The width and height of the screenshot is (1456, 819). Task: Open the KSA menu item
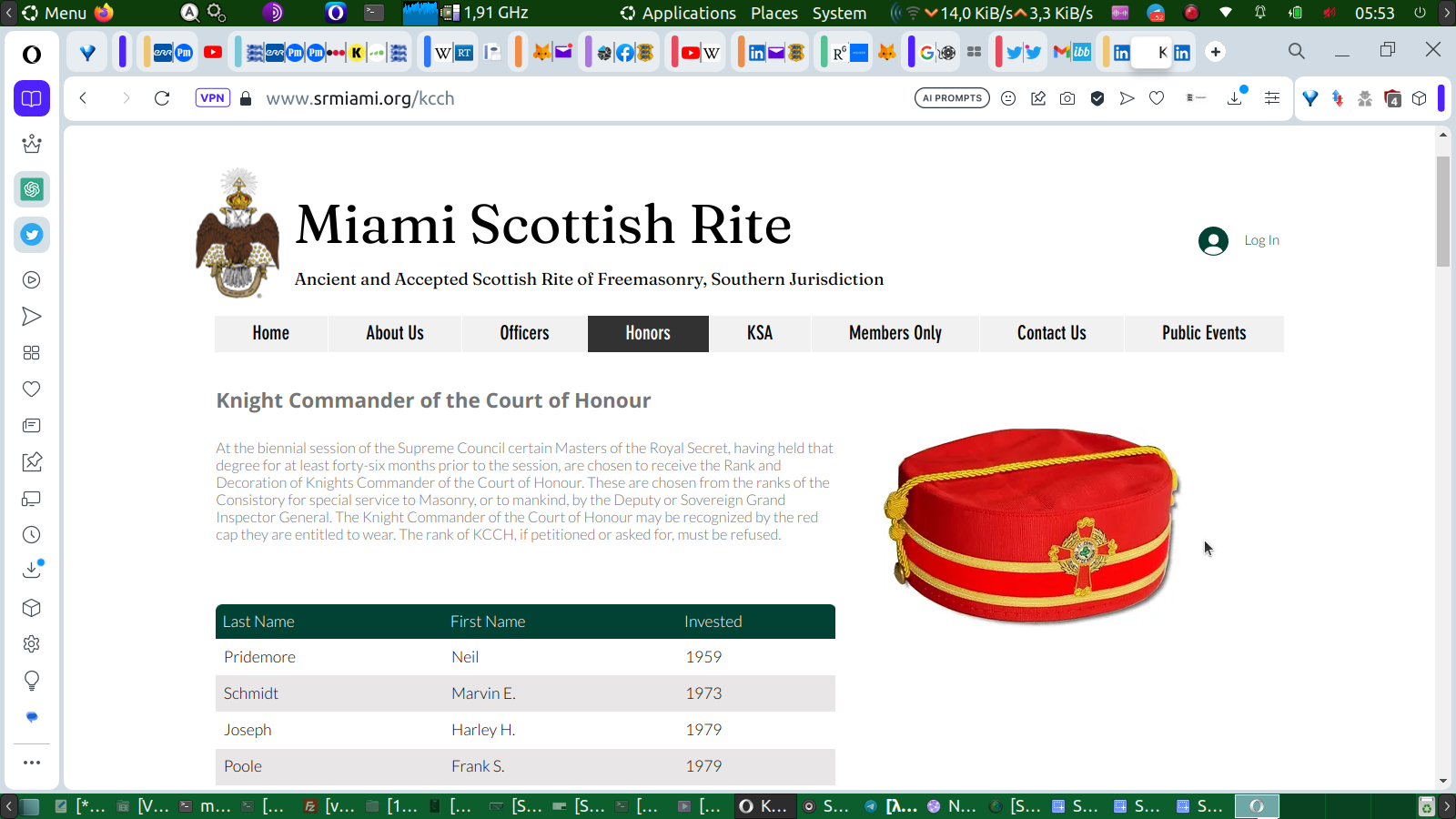[x=760, y=333]
